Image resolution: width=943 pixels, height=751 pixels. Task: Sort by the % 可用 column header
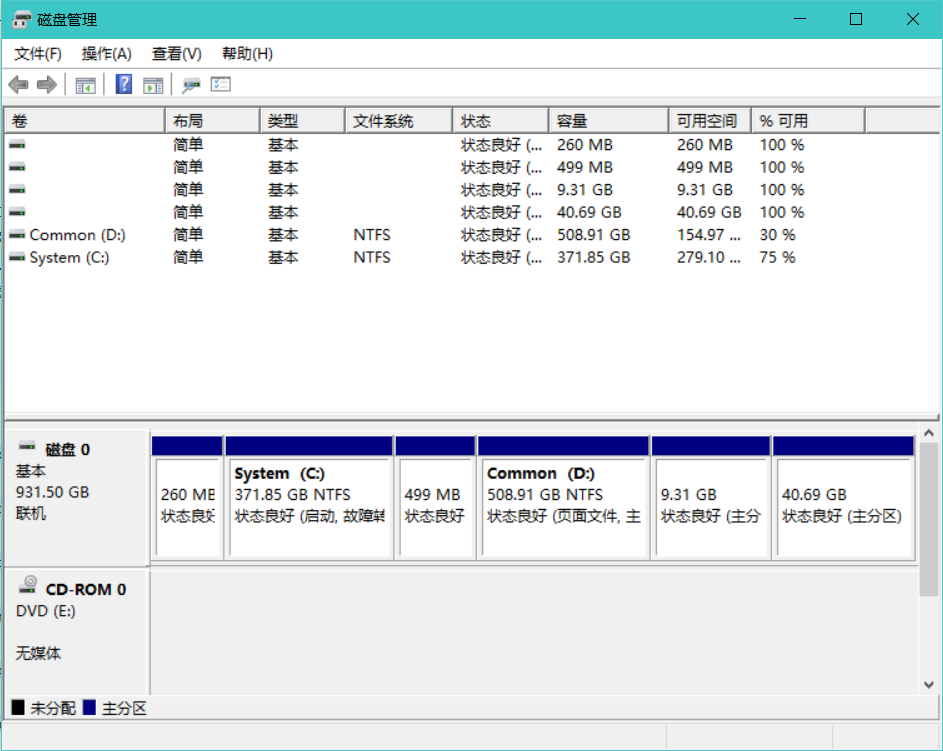pyautogui.click(x=809, y=121)
